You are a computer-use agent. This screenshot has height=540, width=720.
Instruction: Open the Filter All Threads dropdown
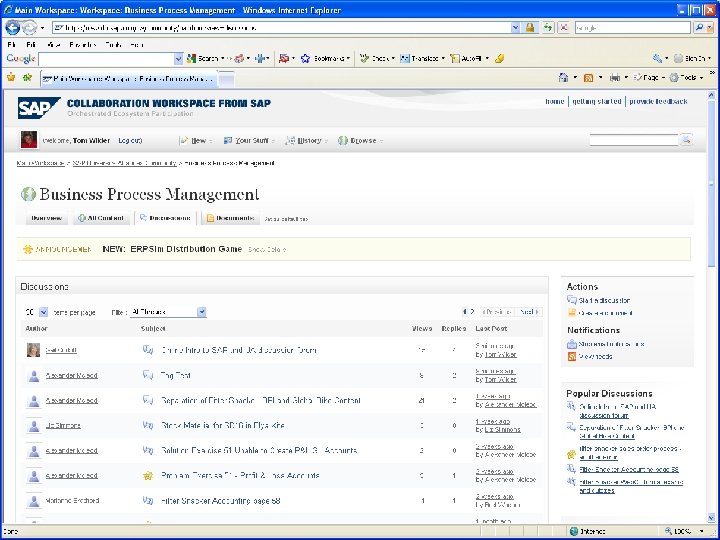click(x=202, y=312)
